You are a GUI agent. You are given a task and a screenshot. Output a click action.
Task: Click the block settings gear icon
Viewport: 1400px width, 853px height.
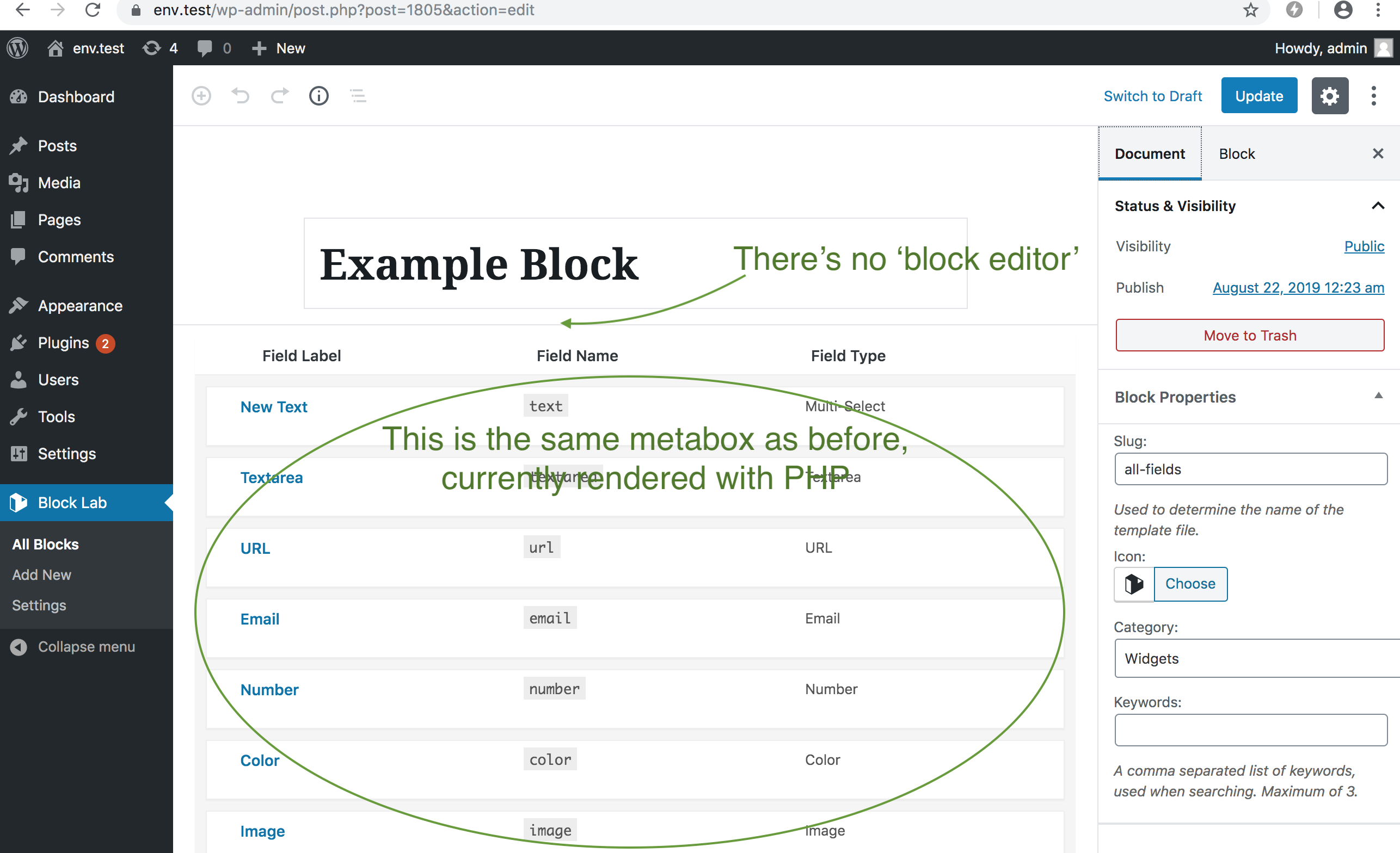(1330, 95)
